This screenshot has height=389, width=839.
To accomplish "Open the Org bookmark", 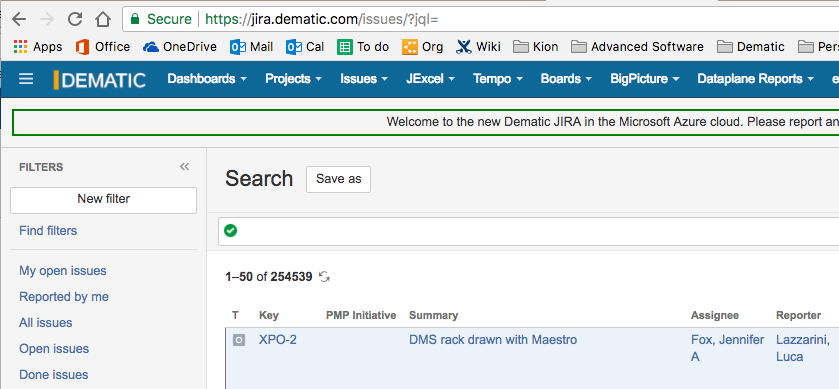I will coord(422,47).
